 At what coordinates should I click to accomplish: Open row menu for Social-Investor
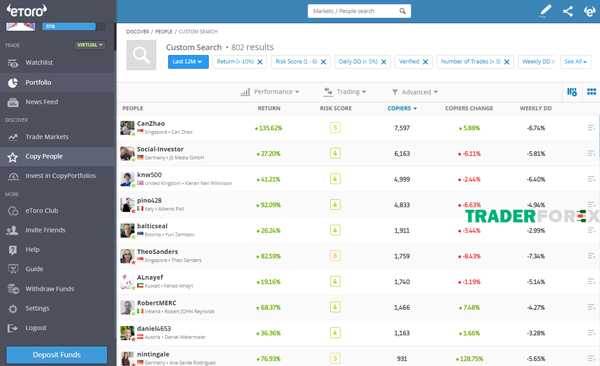click(x=591, y=153)
